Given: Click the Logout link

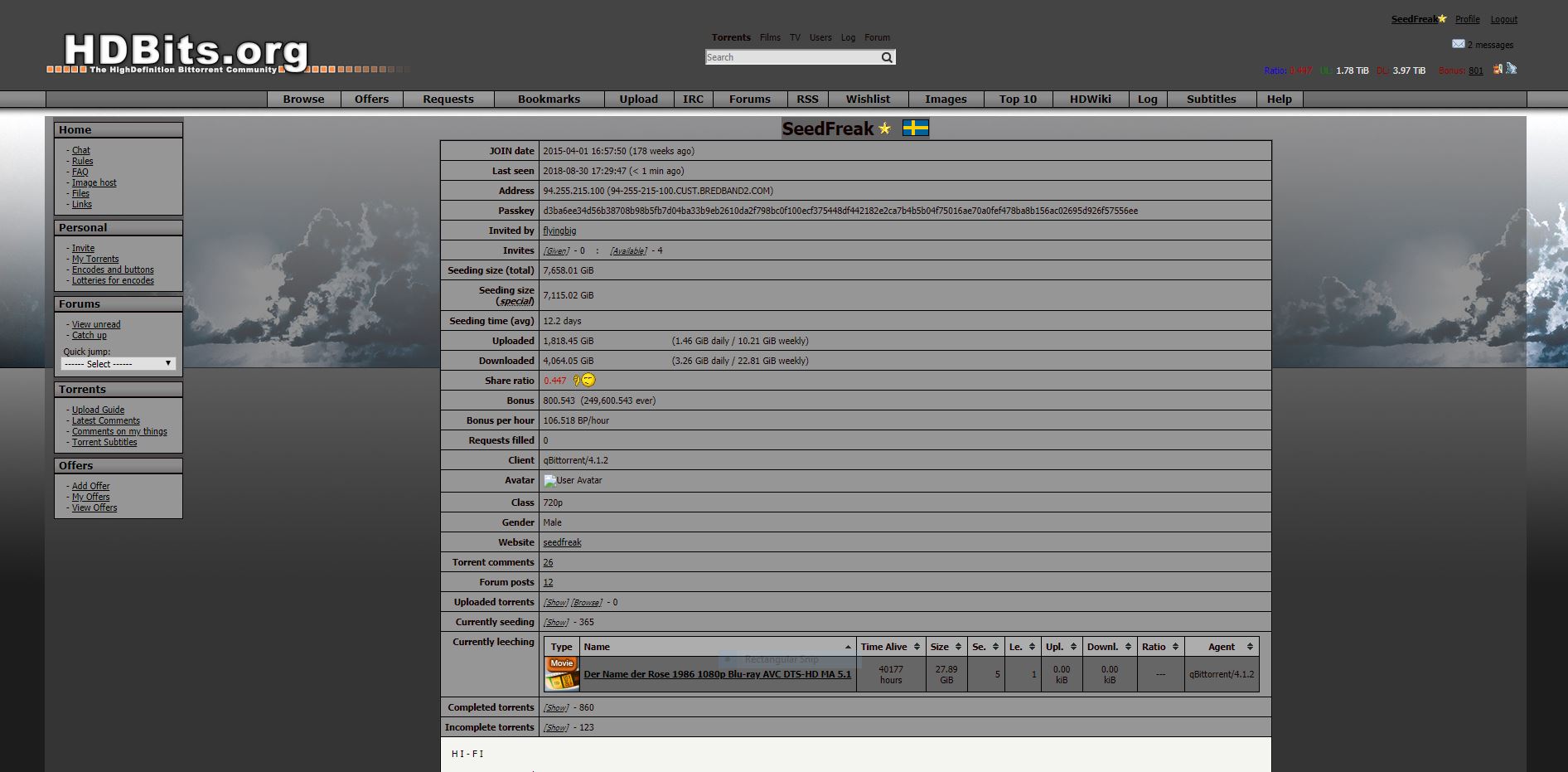Looking at the screenshot, I should [x=1503, y=19].
